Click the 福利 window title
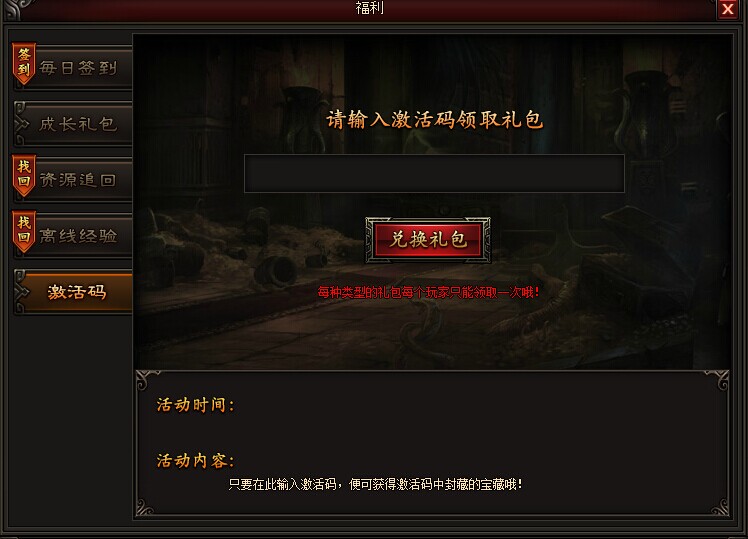Image resolution: width=748 pixels, height=539 pixels. [x=370, y=8]
